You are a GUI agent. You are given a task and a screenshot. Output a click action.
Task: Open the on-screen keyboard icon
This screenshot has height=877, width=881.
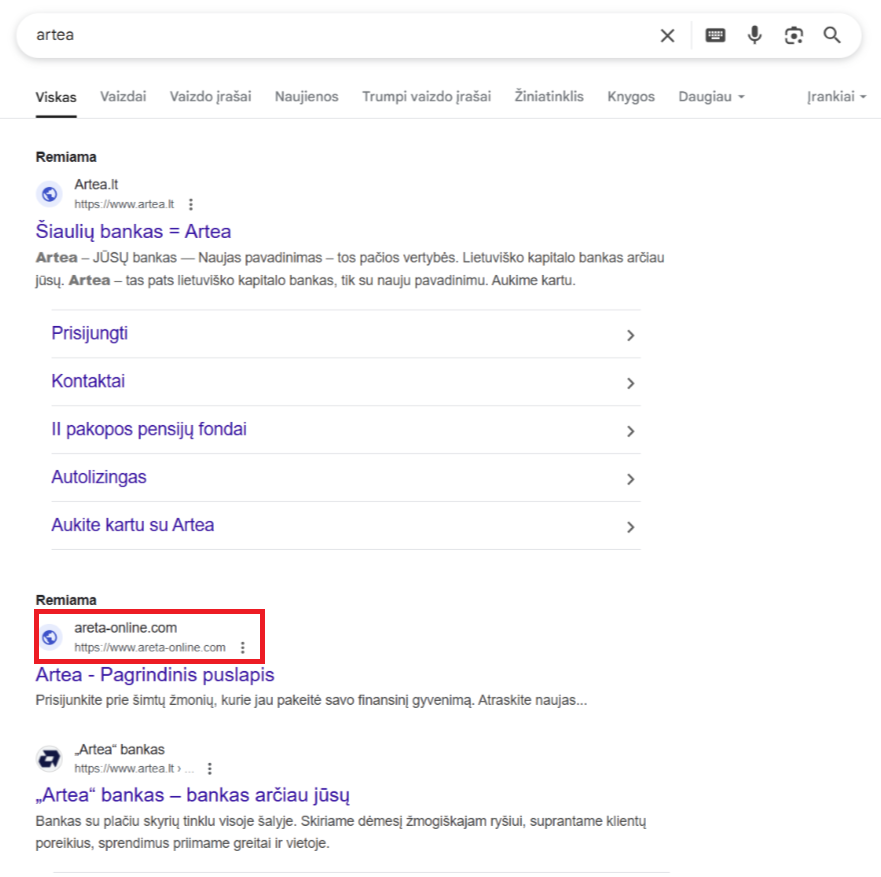tap(715, 35)
